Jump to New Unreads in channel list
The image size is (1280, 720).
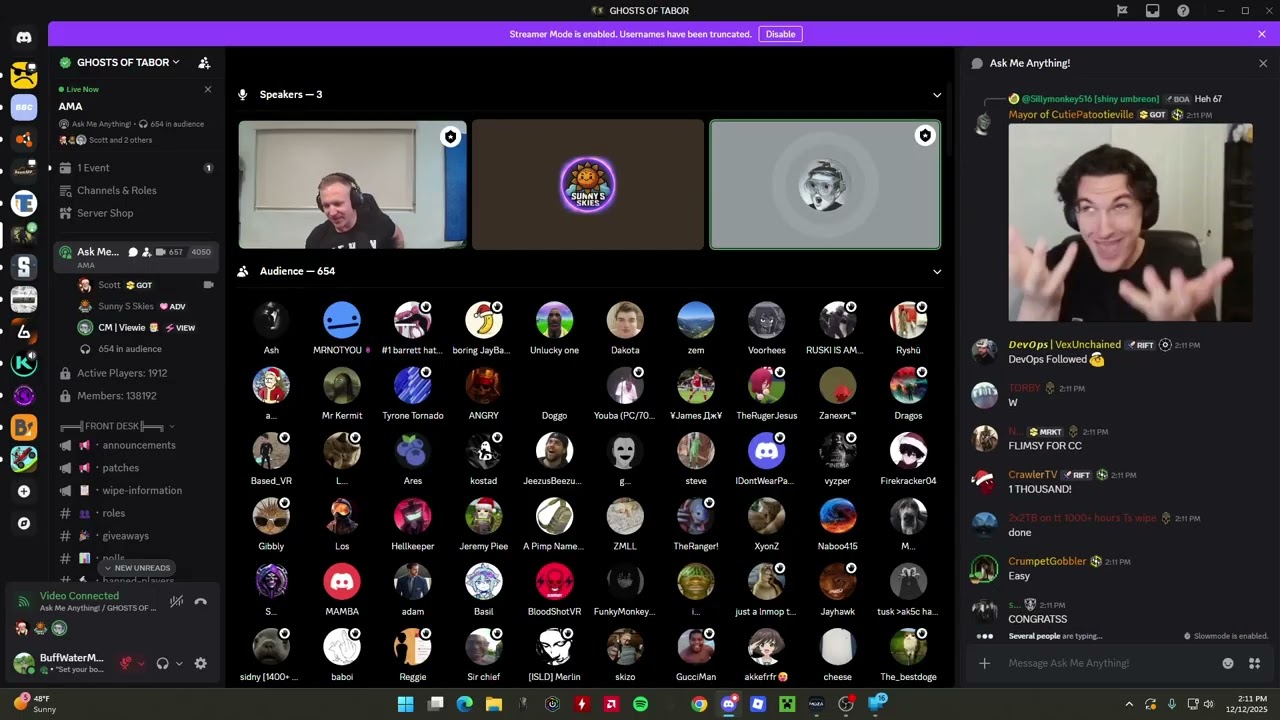point(137,568)
